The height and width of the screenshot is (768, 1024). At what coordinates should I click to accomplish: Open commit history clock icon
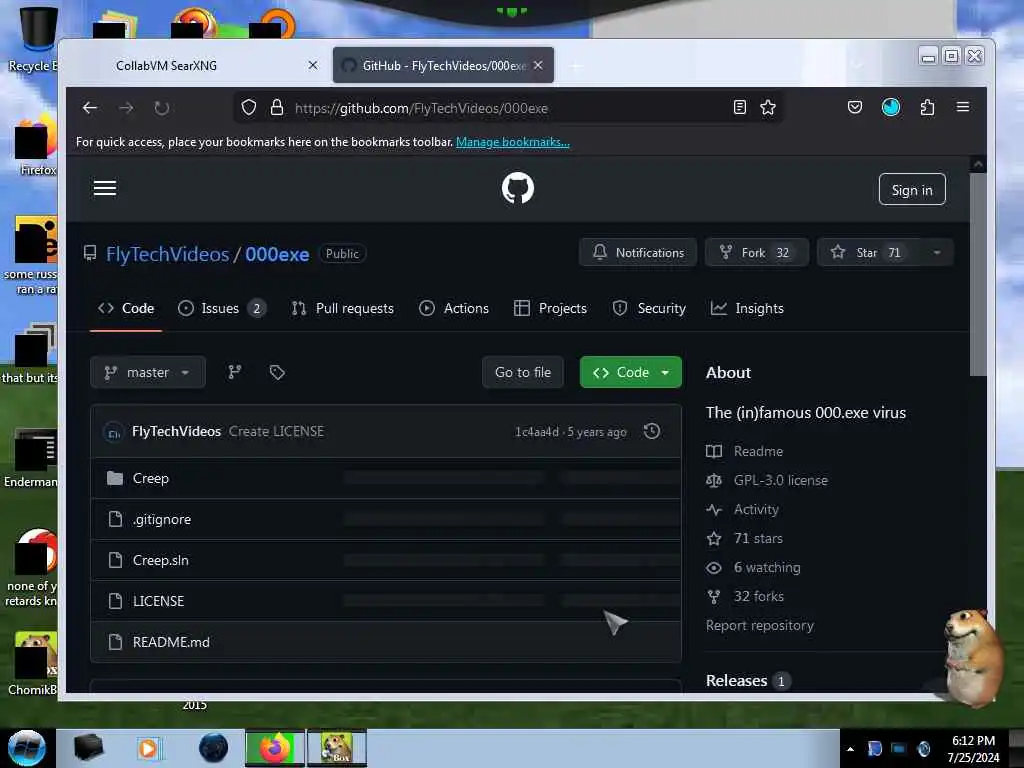click(652, 431)
